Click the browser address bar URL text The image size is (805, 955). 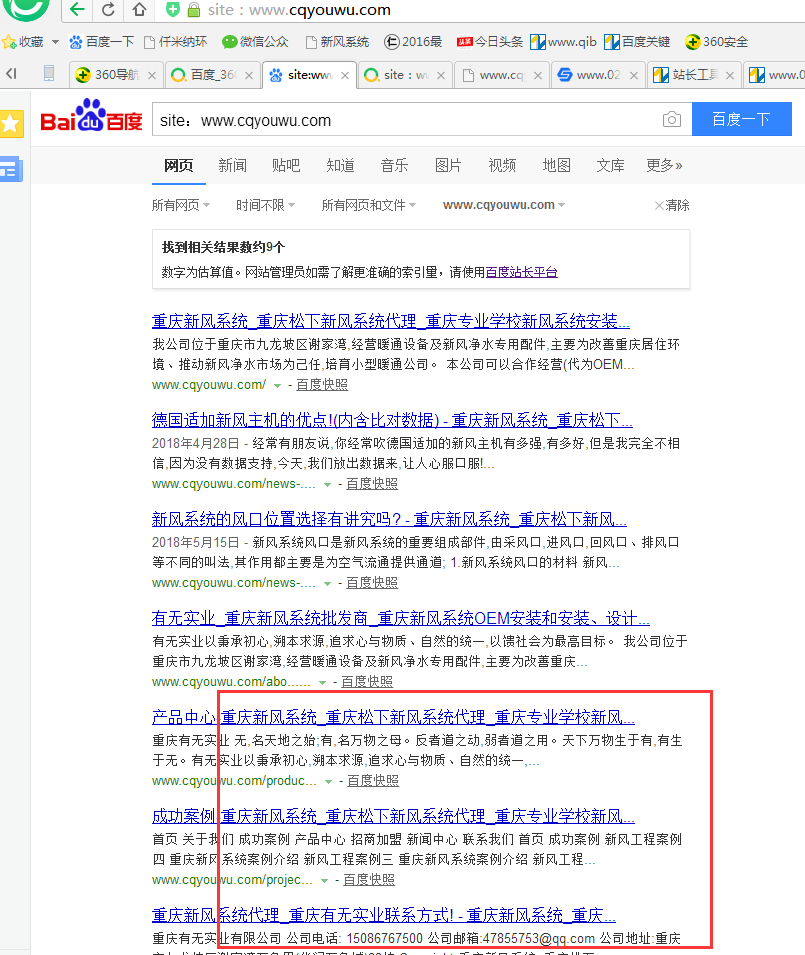coord(299,10)
